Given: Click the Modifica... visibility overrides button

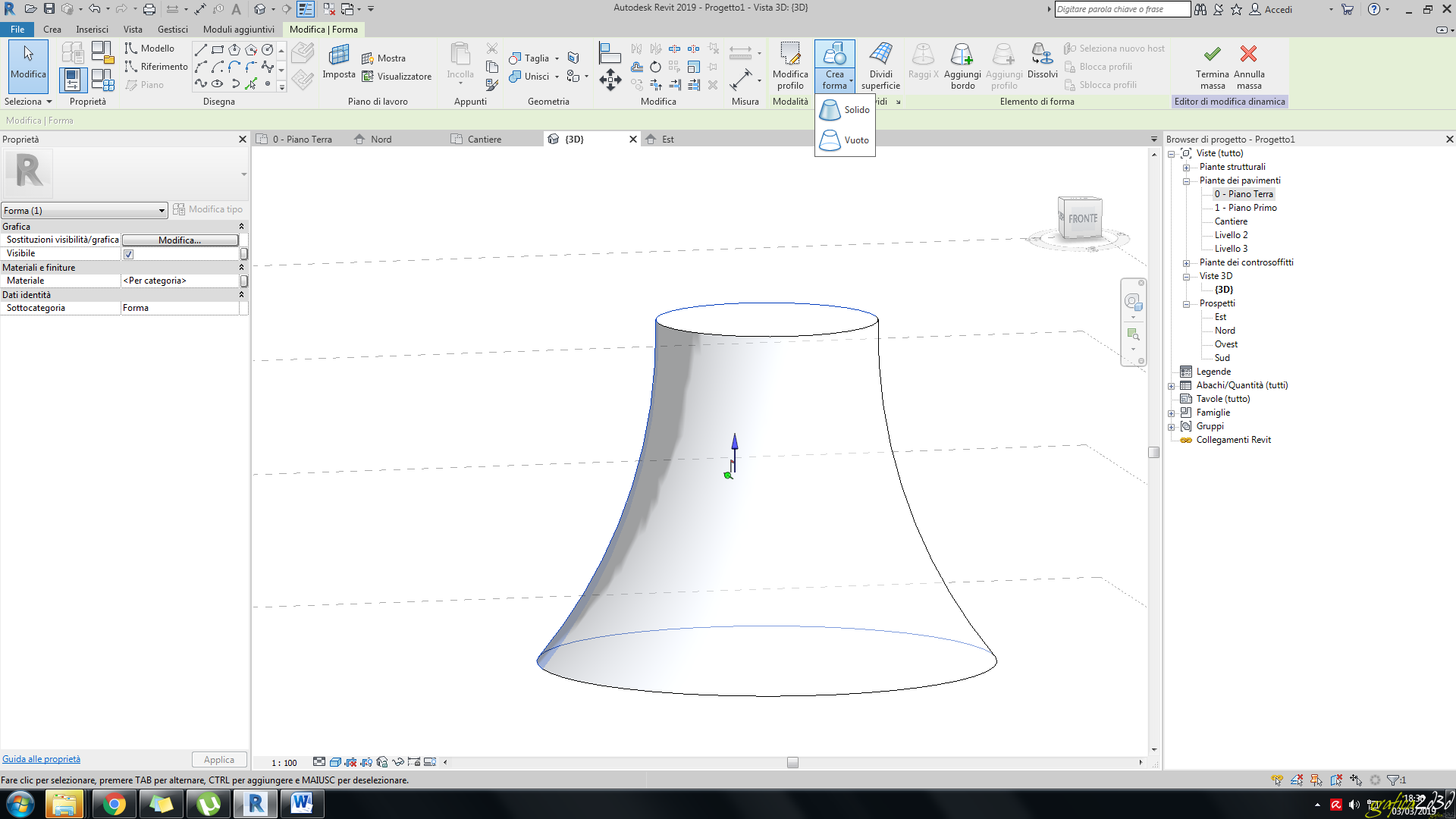Looking at the screenshot, I should [180, 240].
